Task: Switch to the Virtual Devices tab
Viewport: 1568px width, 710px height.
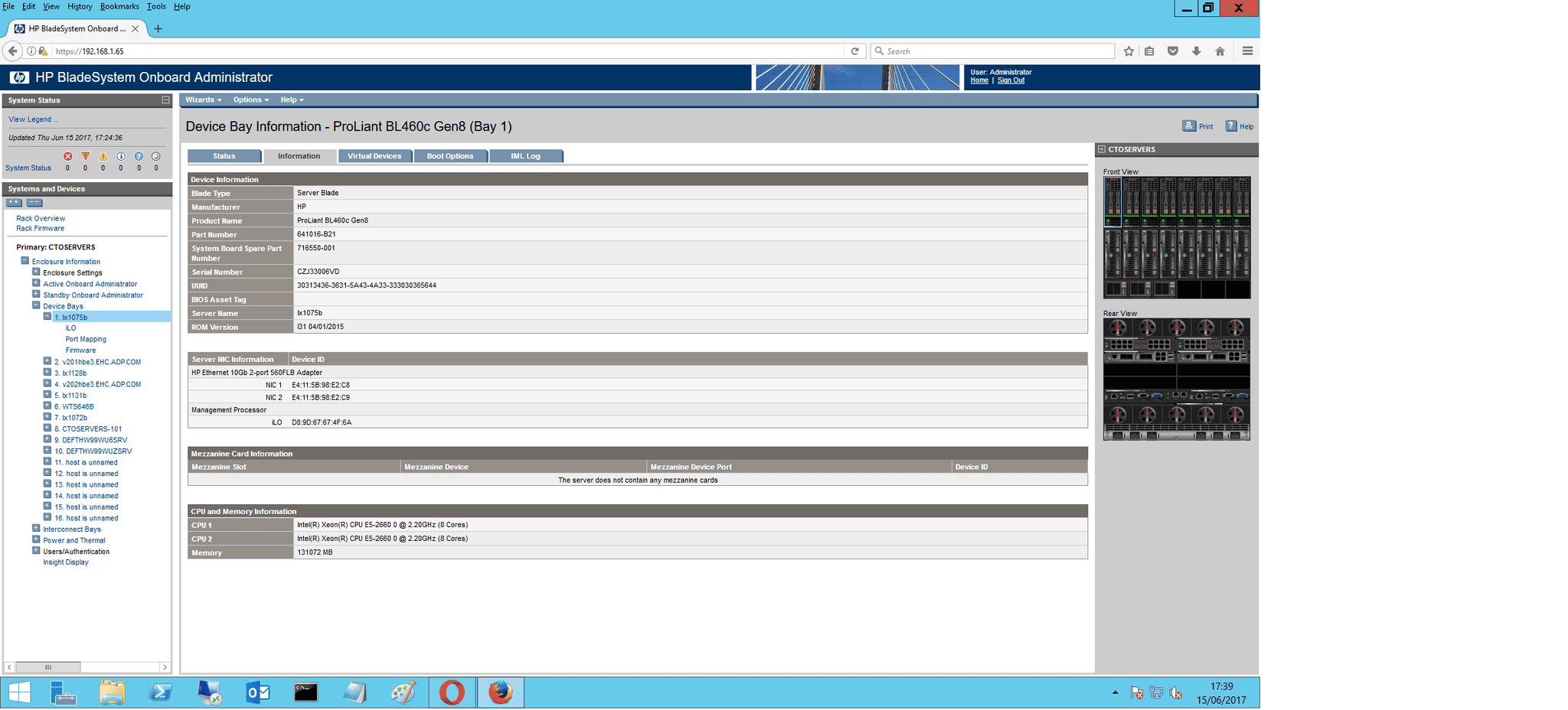Action: [374, 156]
